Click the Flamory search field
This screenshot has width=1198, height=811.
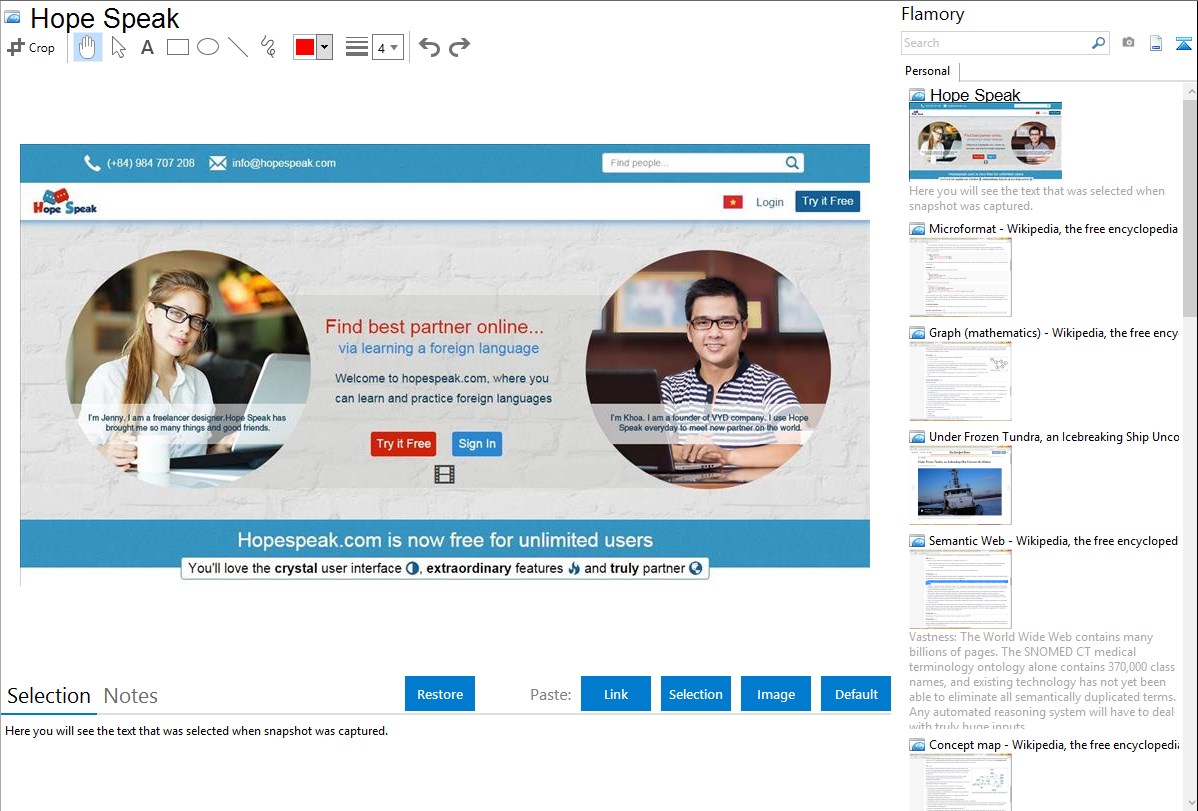pos(996,43)
